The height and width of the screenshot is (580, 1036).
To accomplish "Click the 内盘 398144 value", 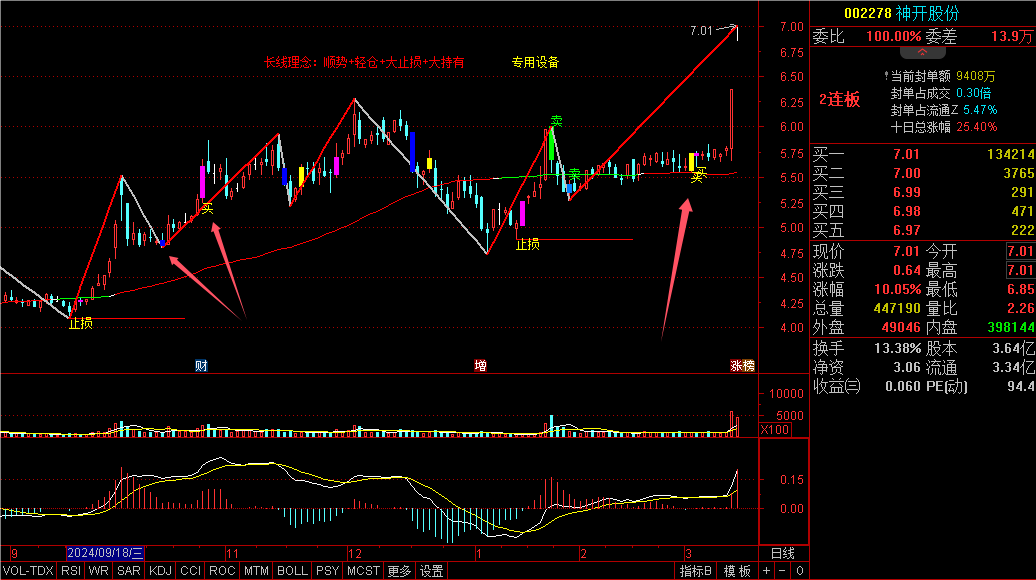I will (1012, 327).
